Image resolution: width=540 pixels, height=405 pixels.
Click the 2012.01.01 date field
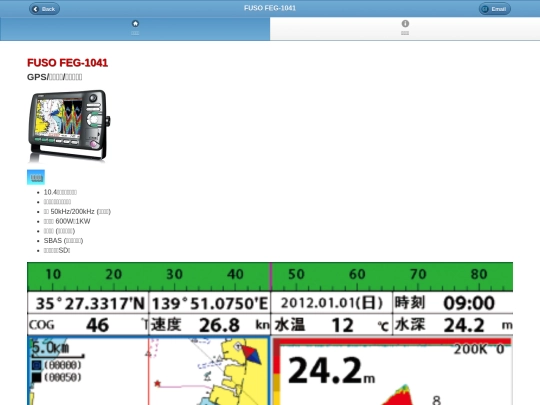[x=331, y=303]
